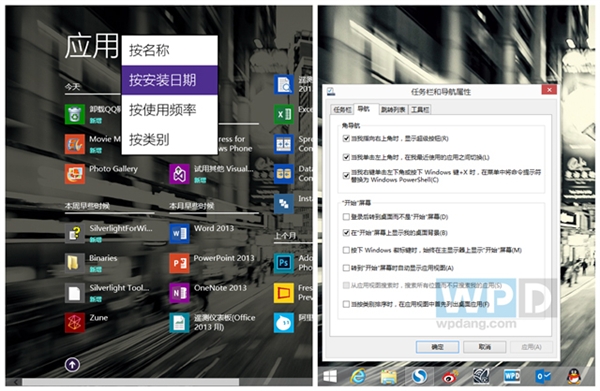Enable go to desktop after sign-in checkbox (D)
This screenshot has width=600, height=391.
tap(346, 217)
